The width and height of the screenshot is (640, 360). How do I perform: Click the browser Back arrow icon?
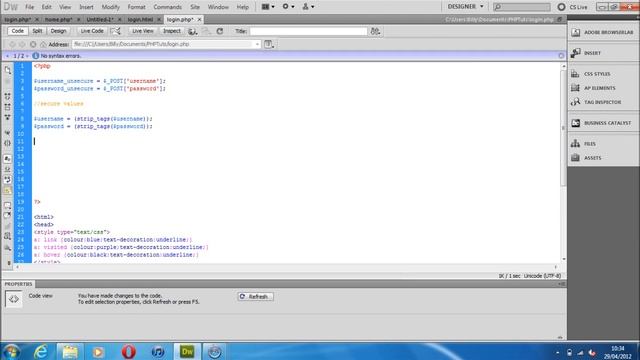point(12,44)
